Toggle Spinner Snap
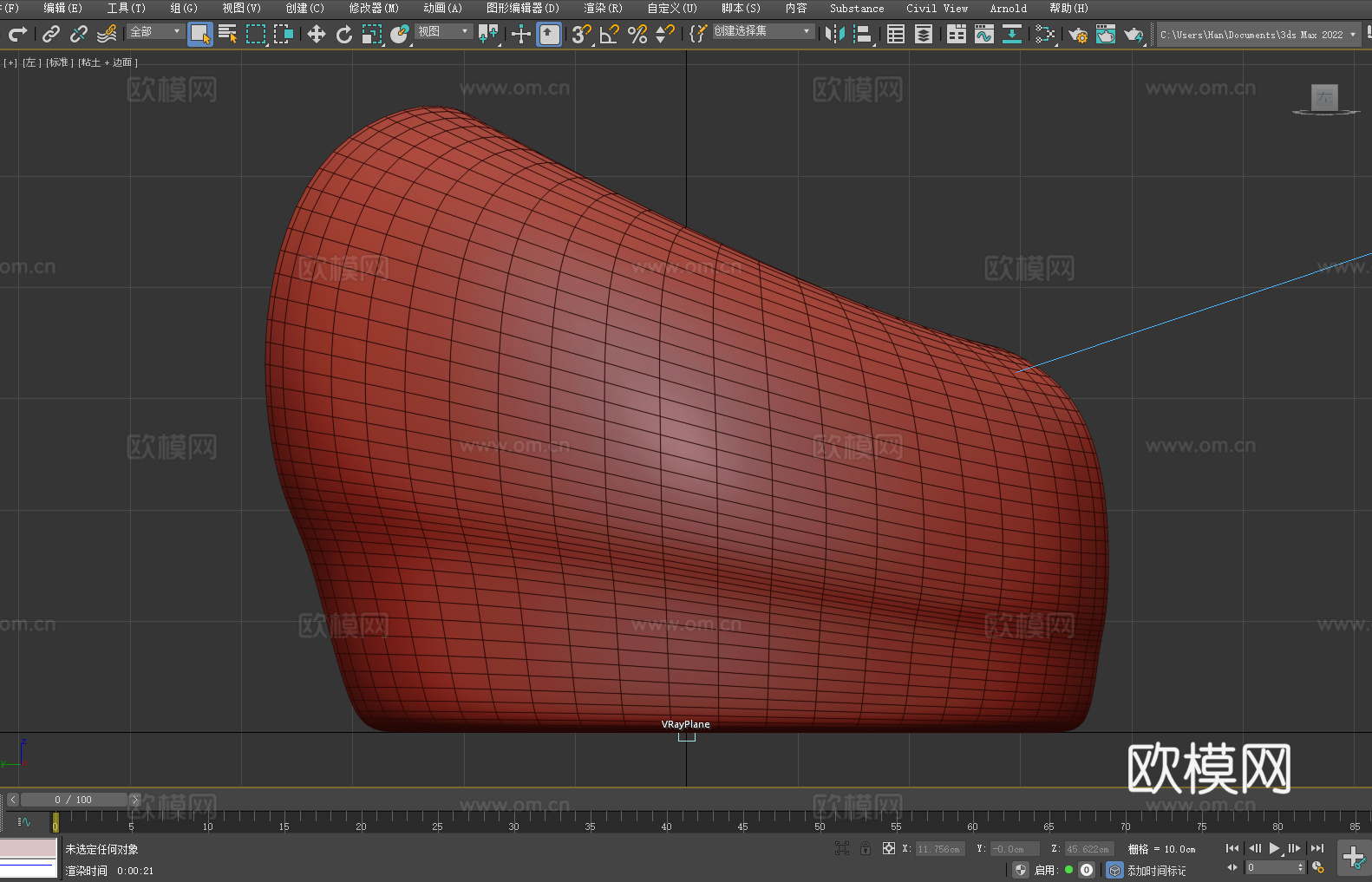Image resolution: width=1372 pixels, height=882 pixels. [x=665, y=34]
